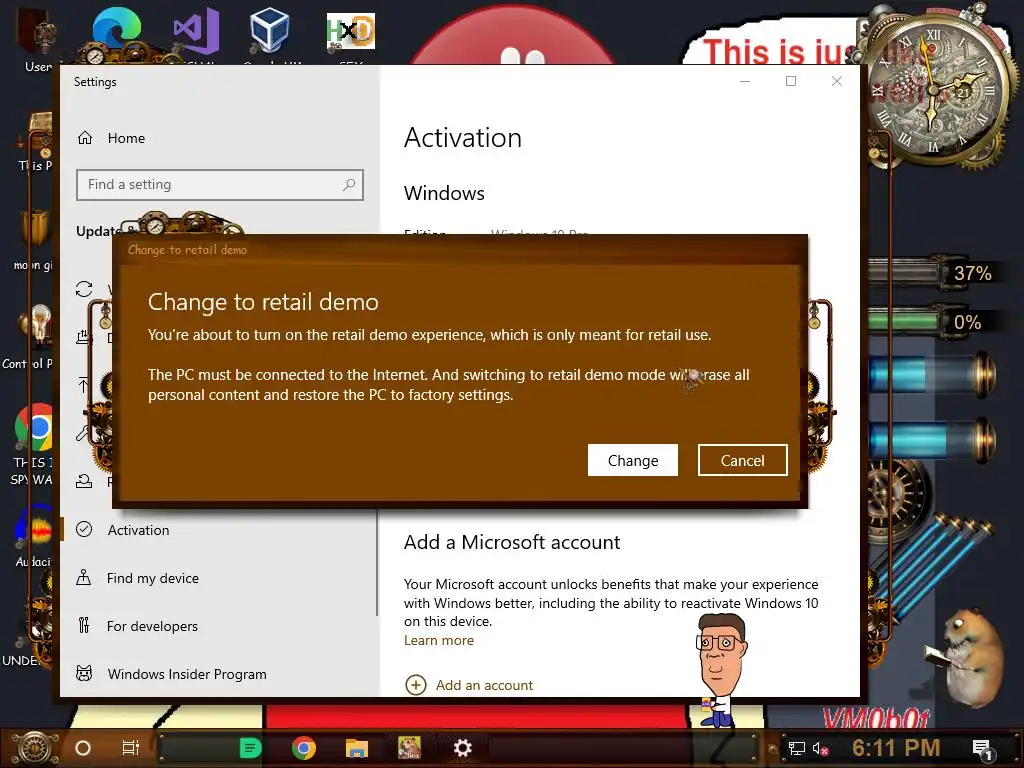1024x768 pixels.
Task: Open For developers settings page
Action: pyautogui.click(x=152, y=626)
